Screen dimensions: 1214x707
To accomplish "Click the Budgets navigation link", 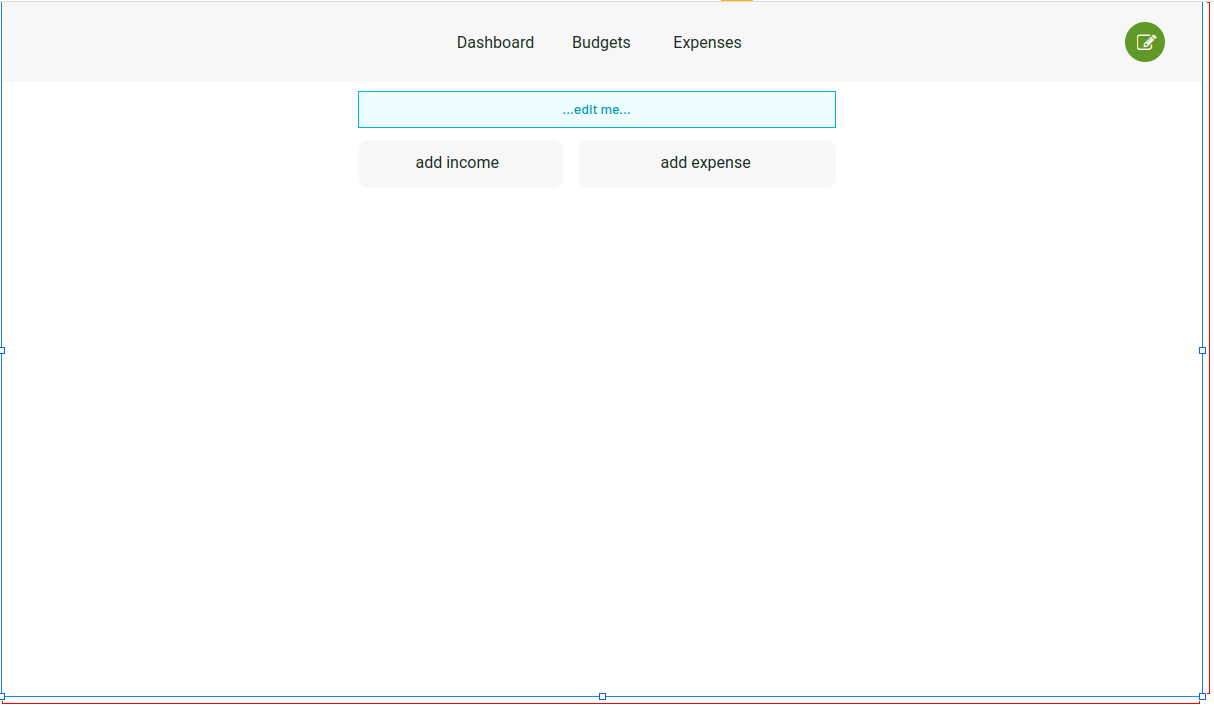I will pyautogui.click(x=601, y=42).
